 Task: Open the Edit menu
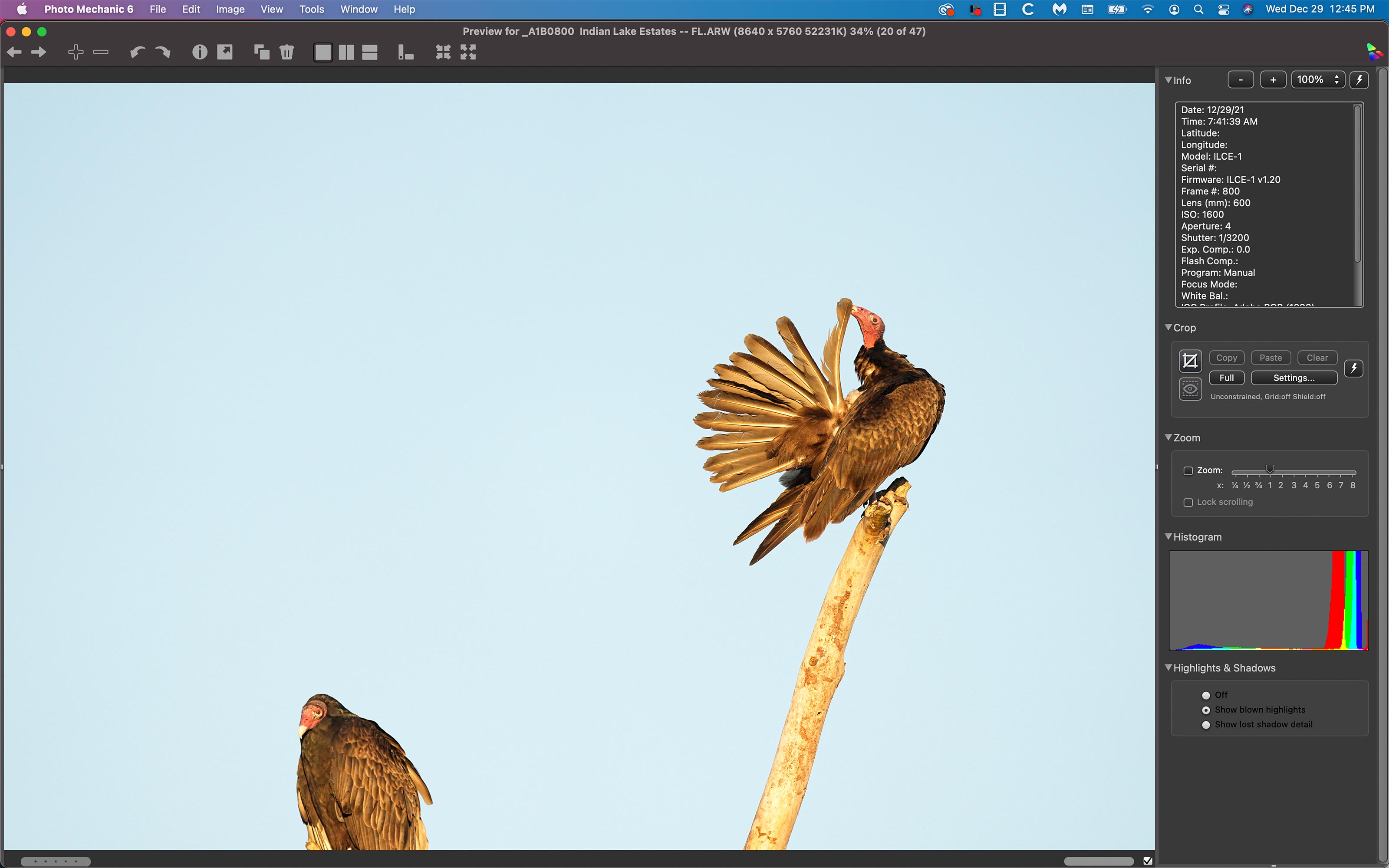(191, 9)
